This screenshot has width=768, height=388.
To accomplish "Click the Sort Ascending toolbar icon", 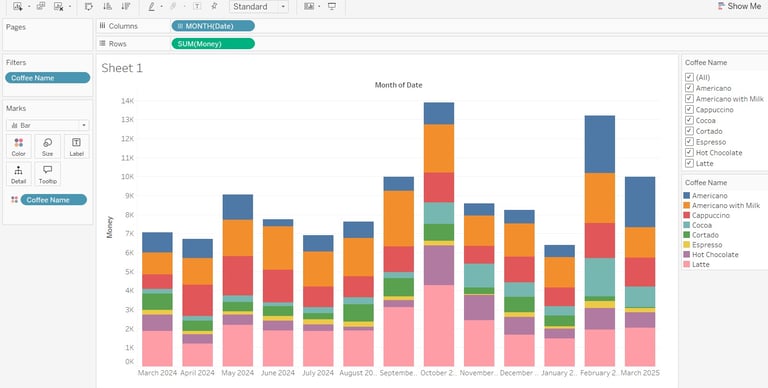I will tap(107, 6).
